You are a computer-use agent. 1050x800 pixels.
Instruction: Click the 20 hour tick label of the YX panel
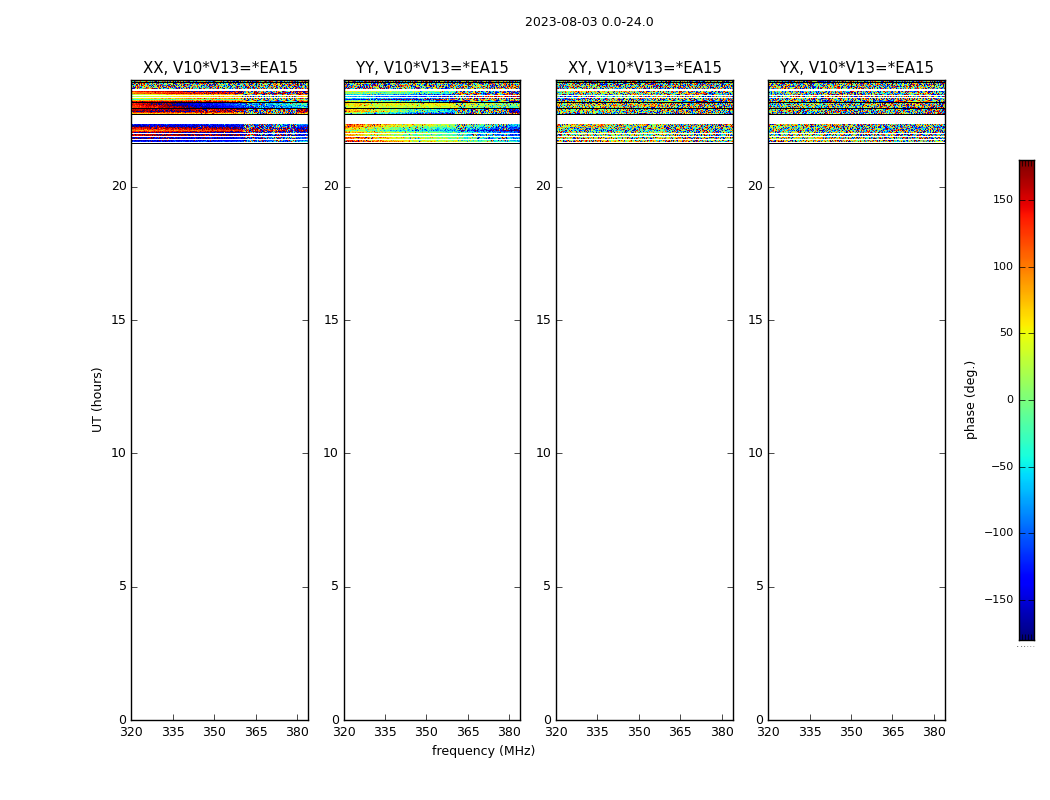click(x=755, y=186)
